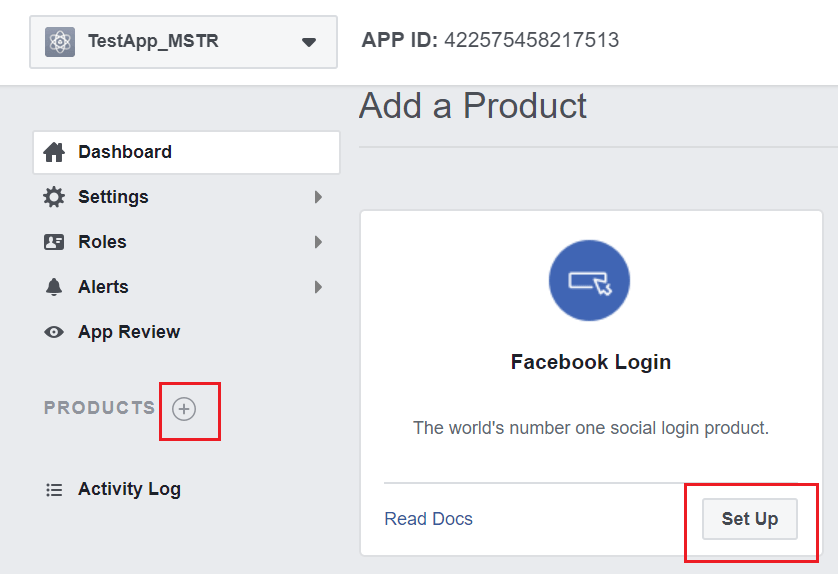Open the Dashboard menu item

click(x=187, y=152)
